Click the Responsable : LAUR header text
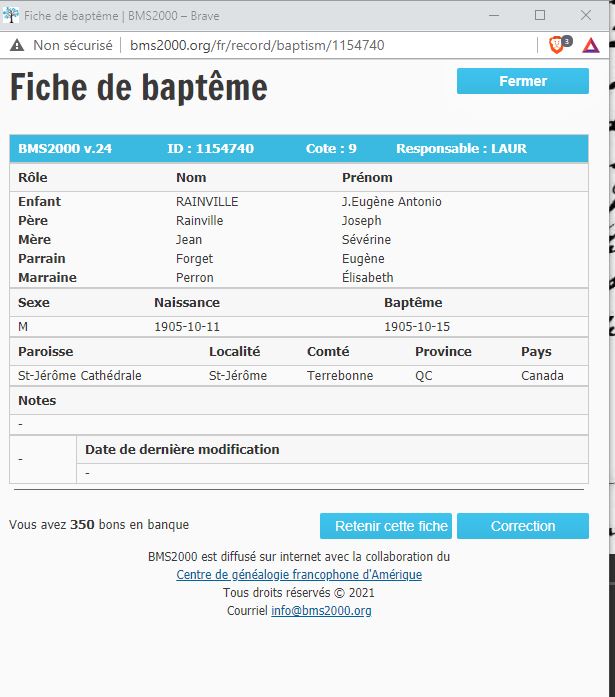This screenshot has width=615, height=697. (x=461, y=148)
